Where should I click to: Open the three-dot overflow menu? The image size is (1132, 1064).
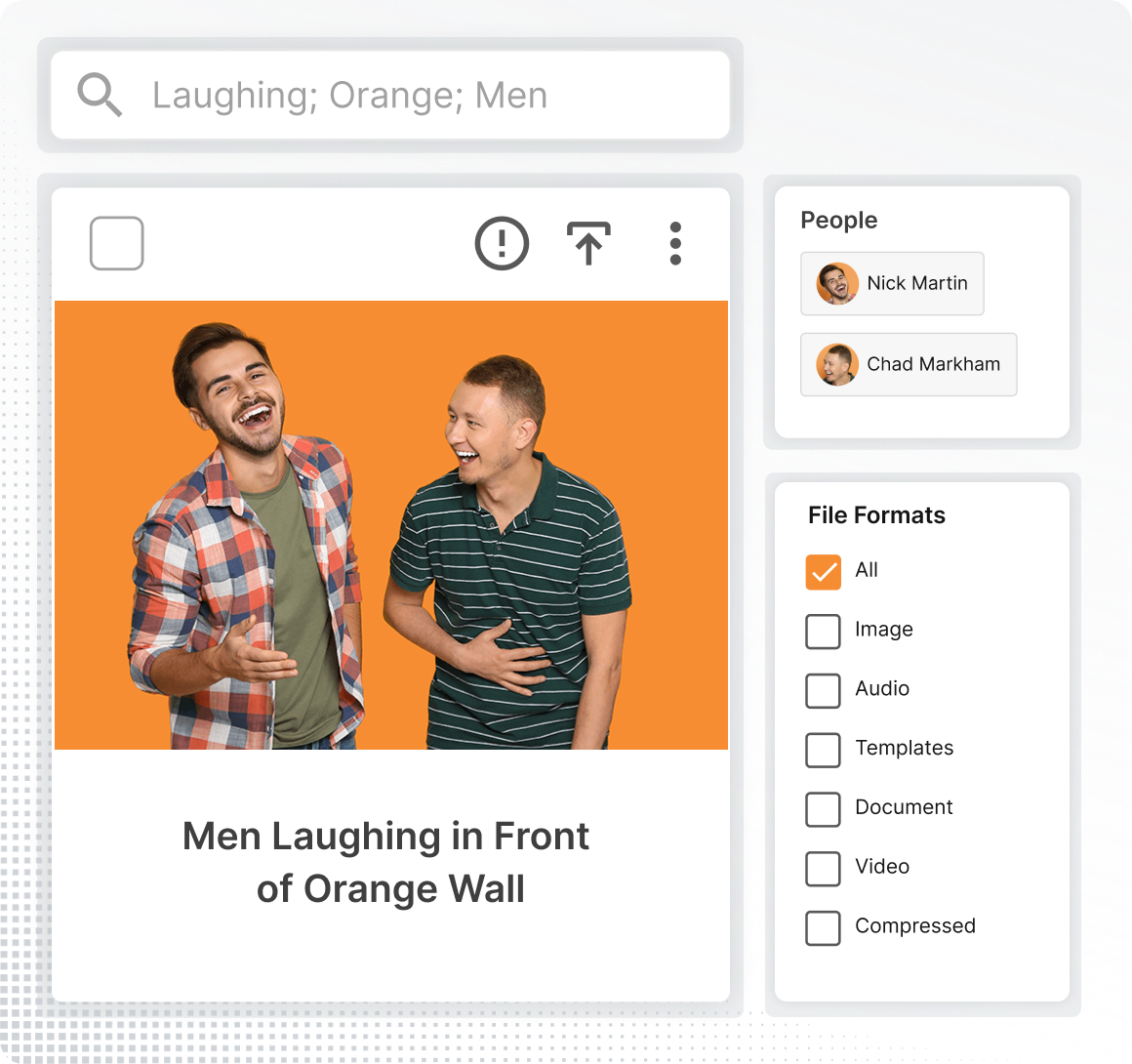675,243
